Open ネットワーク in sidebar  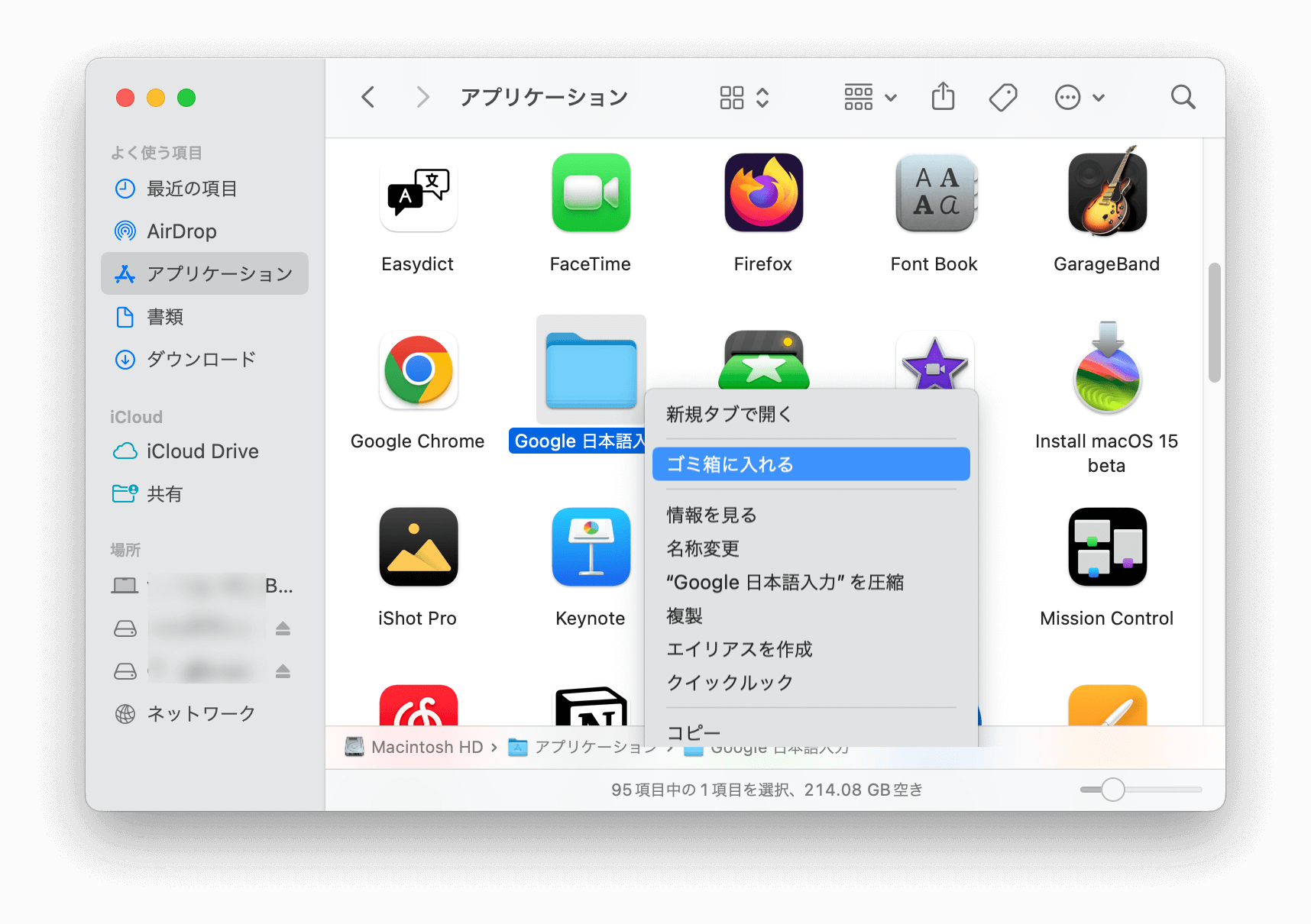coord(205,714)
